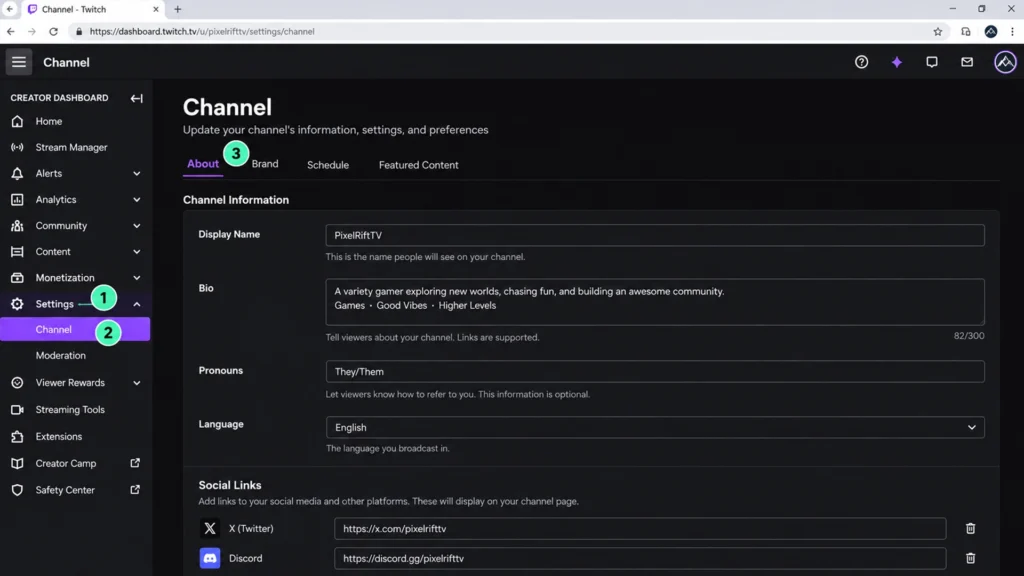Image resolution: width=1024 pixels, height=576 pixels.
Task: Expand the Analytics chevron
Action: tap(136, 200)
